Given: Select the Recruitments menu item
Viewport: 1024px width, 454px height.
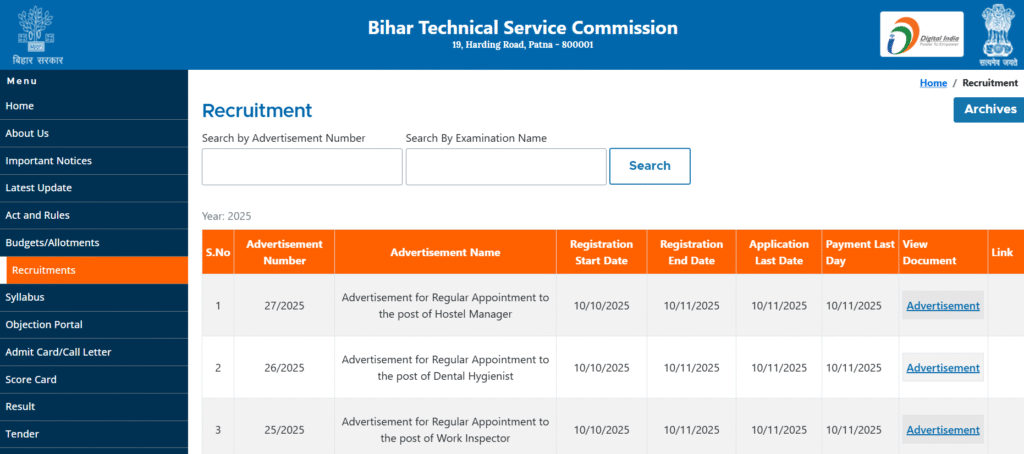Looking at the screenshot, I should point(44,270).
